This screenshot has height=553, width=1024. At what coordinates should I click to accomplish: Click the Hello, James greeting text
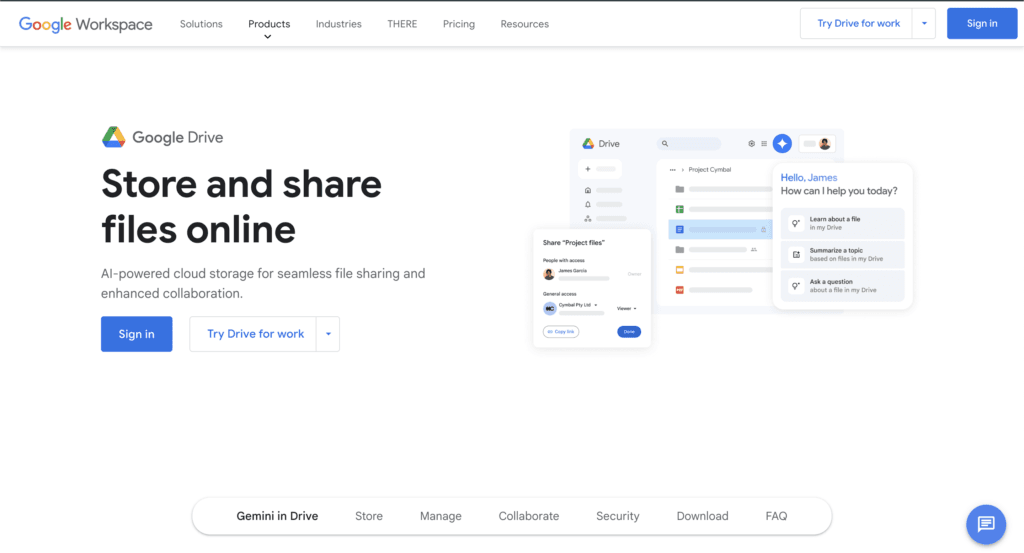(x=808, y=178)
